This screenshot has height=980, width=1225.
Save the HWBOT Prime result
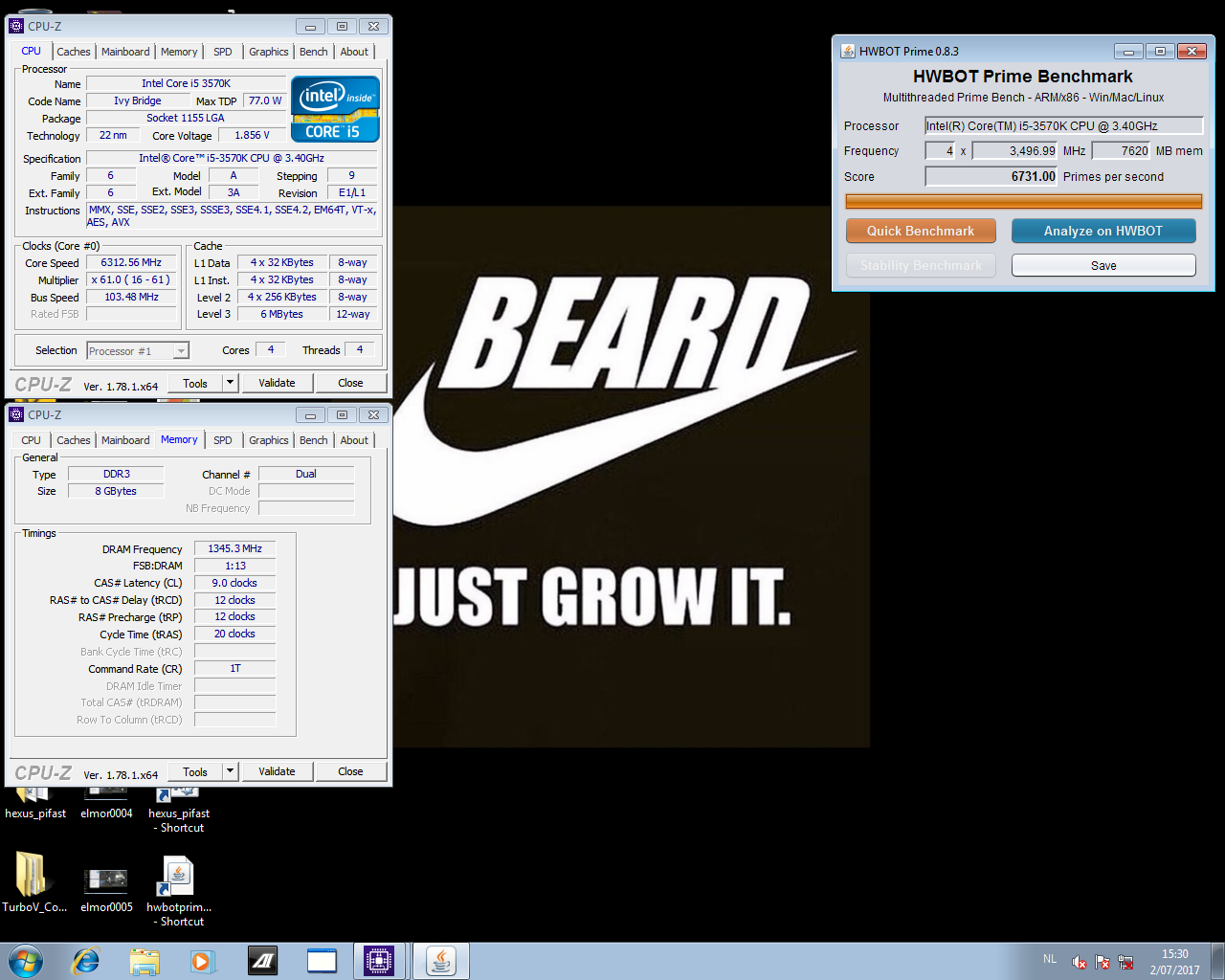tap(1103, 265)
